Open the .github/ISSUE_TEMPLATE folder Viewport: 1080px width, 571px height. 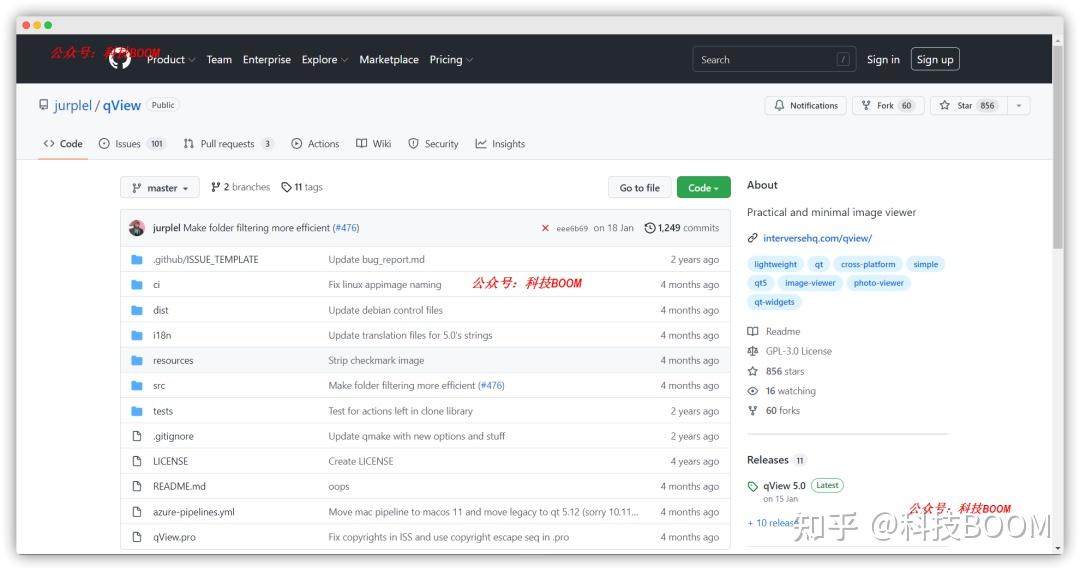pos(205,259)
